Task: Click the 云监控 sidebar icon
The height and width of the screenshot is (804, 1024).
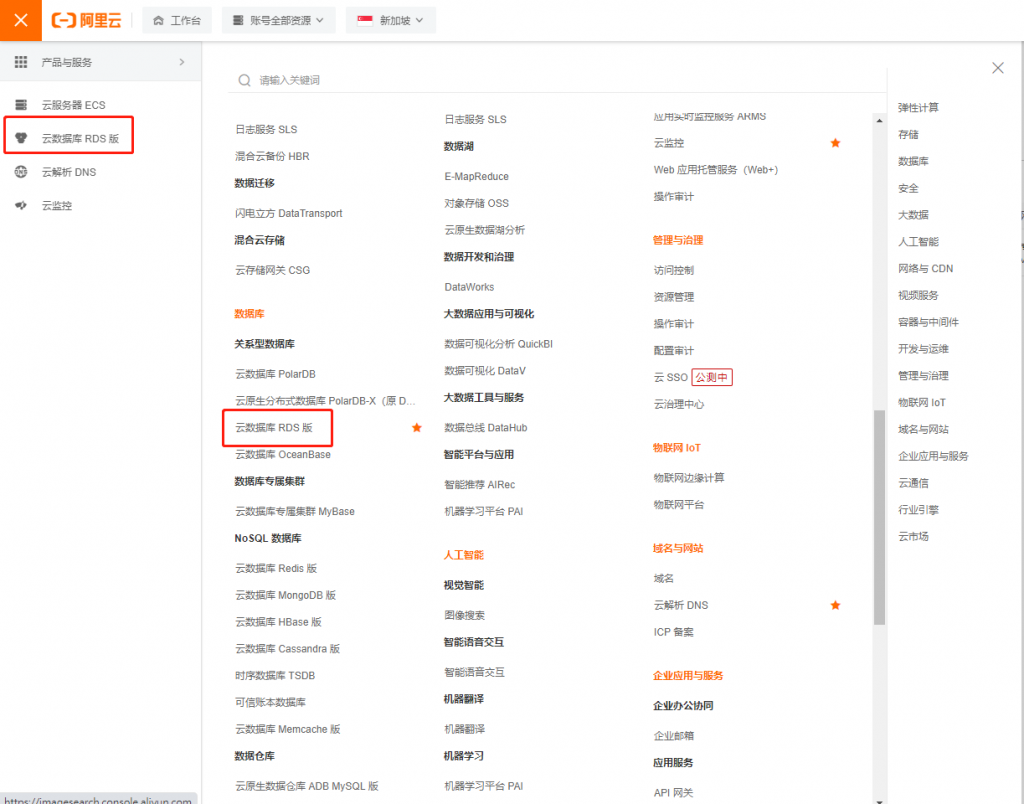Action: coord(21,205)
